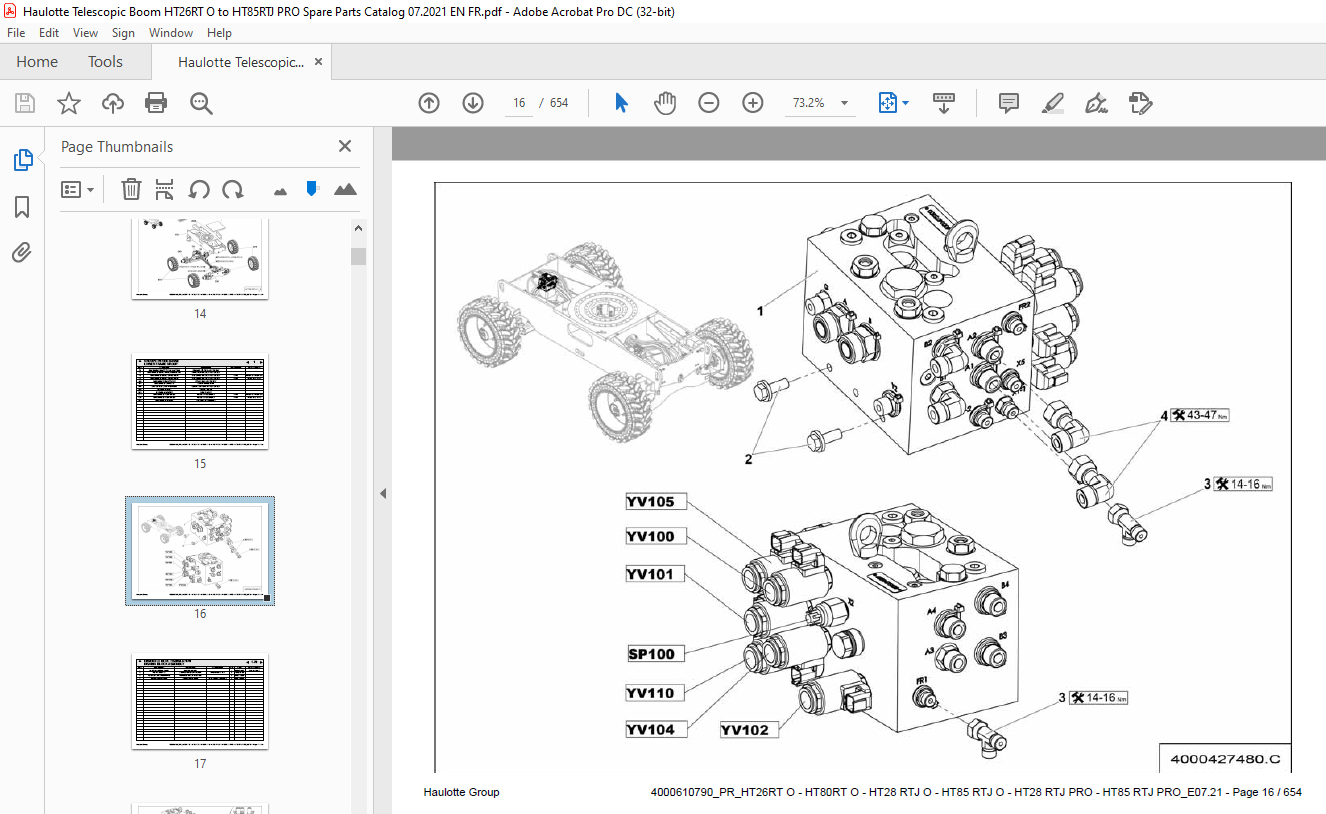Zoom out with the minus button

pos(709,103)
